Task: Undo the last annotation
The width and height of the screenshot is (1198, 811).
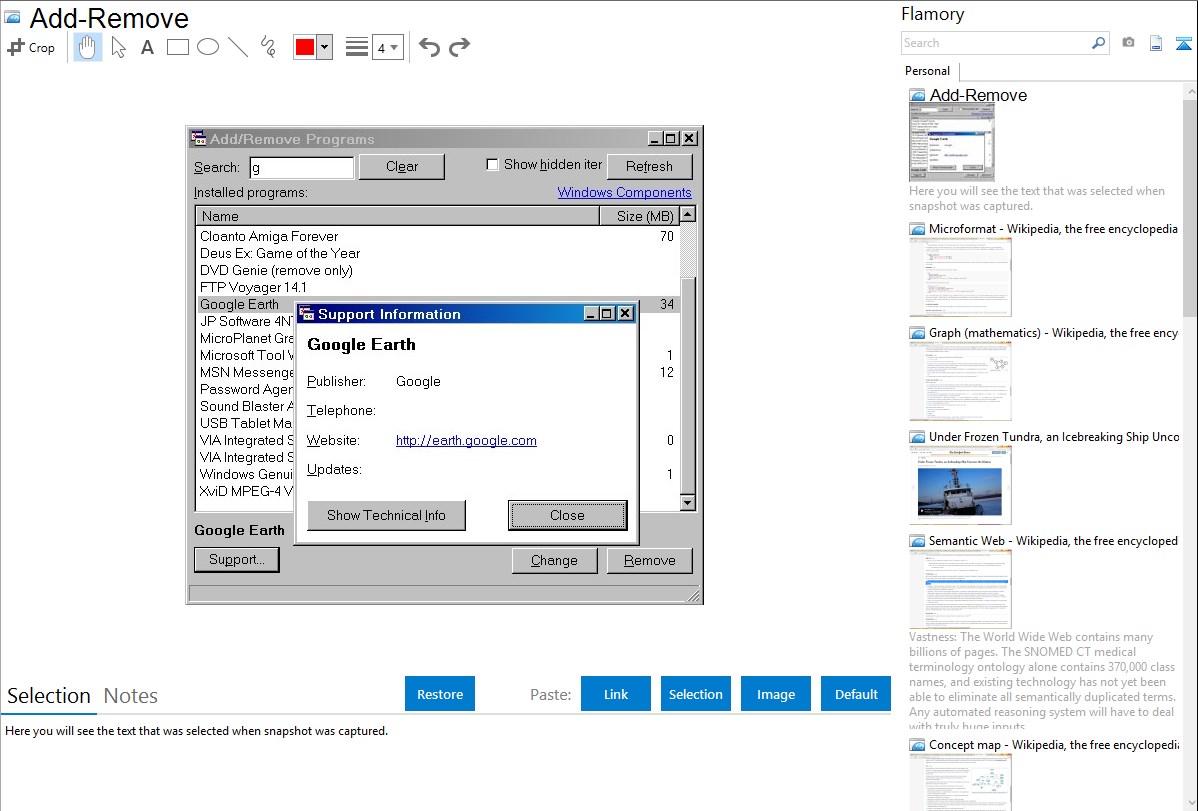Action: (429, 47)
